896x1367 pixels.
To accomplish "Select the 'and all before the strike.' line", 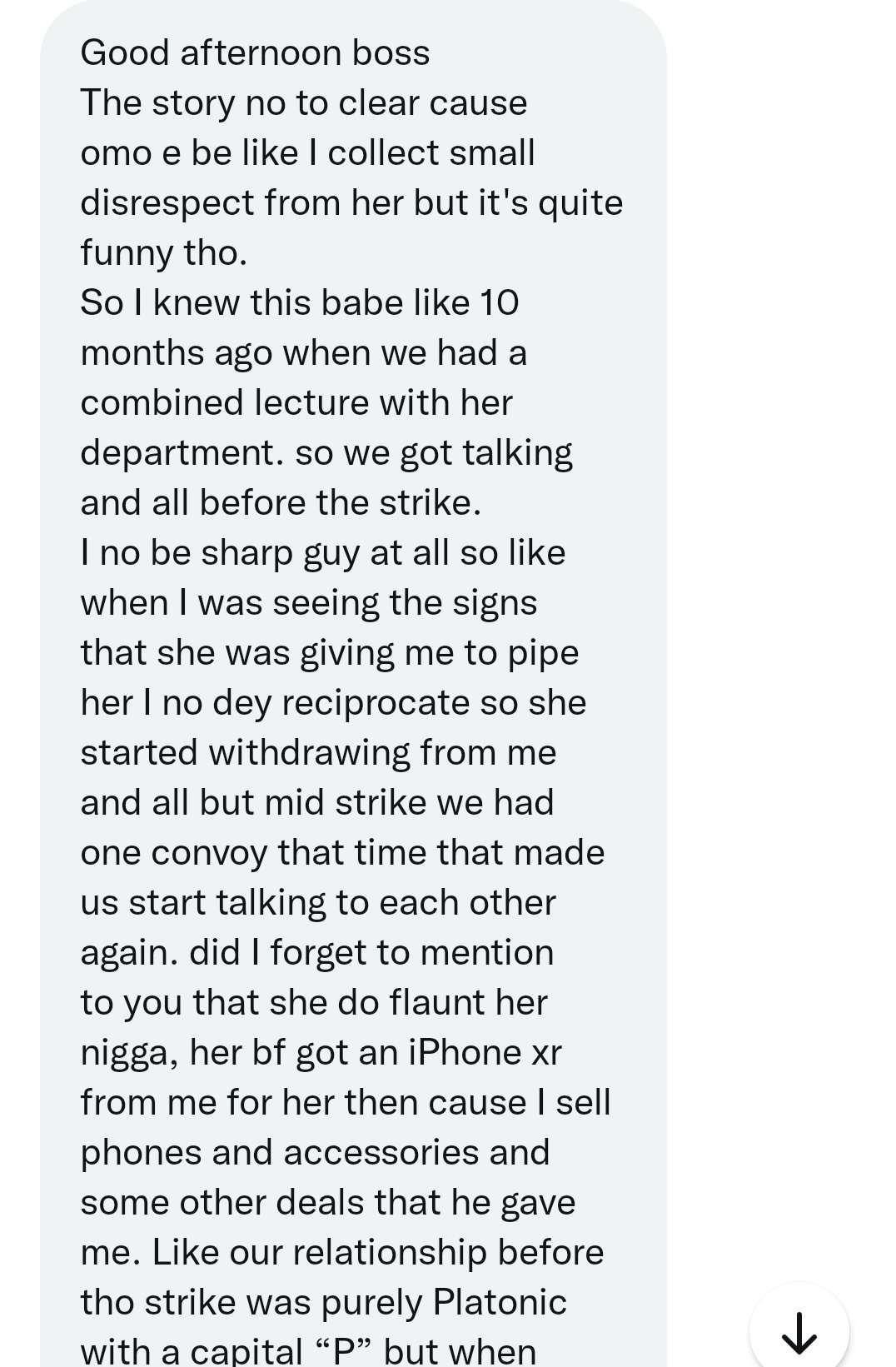I will 281,503.
